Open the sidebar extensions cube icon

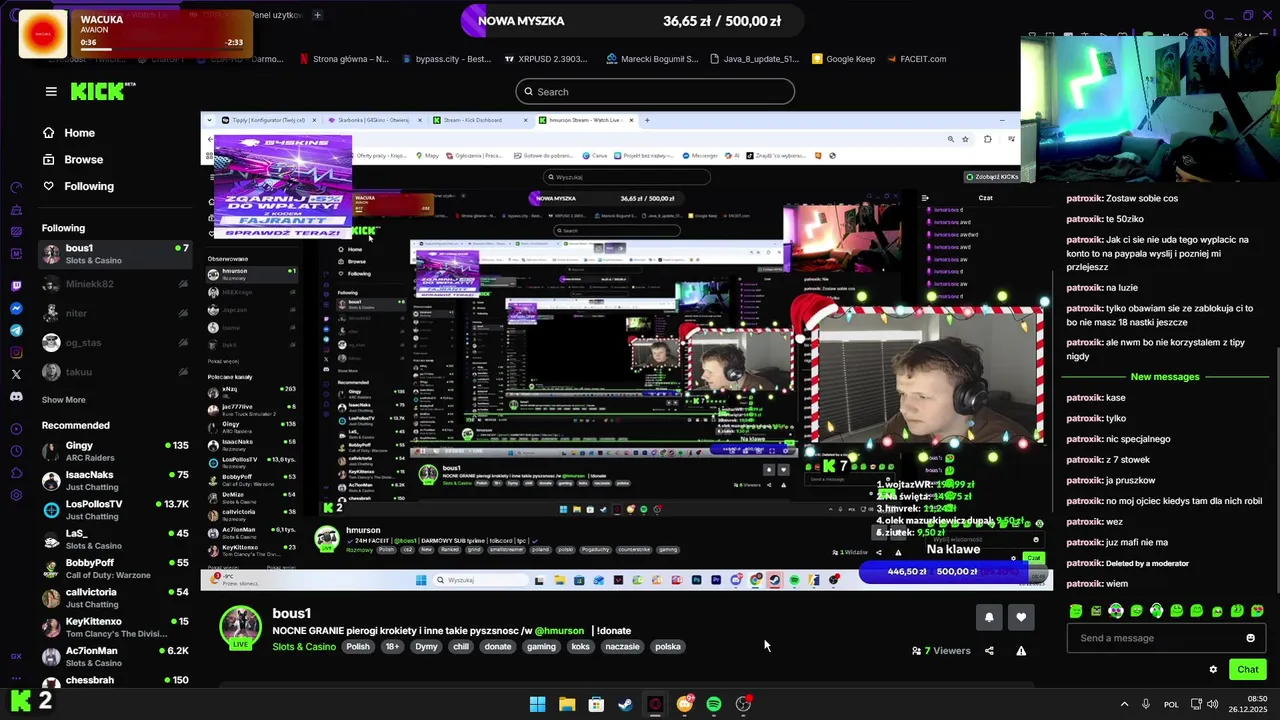click(16, 473)
